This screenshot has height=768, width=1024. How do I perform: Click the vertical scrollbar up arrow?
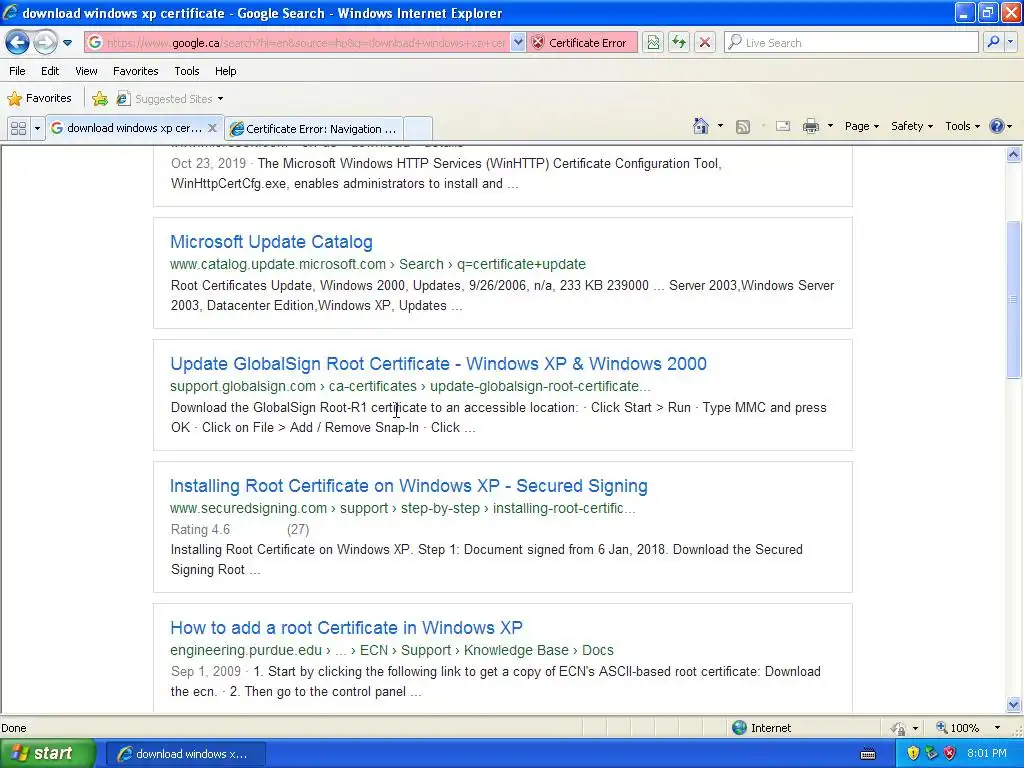coord(1014,155)
